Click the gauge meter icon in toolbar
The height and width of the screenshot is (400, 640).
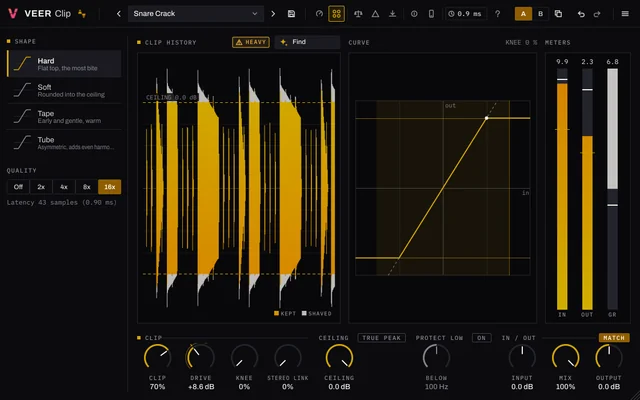pos(319,14)
